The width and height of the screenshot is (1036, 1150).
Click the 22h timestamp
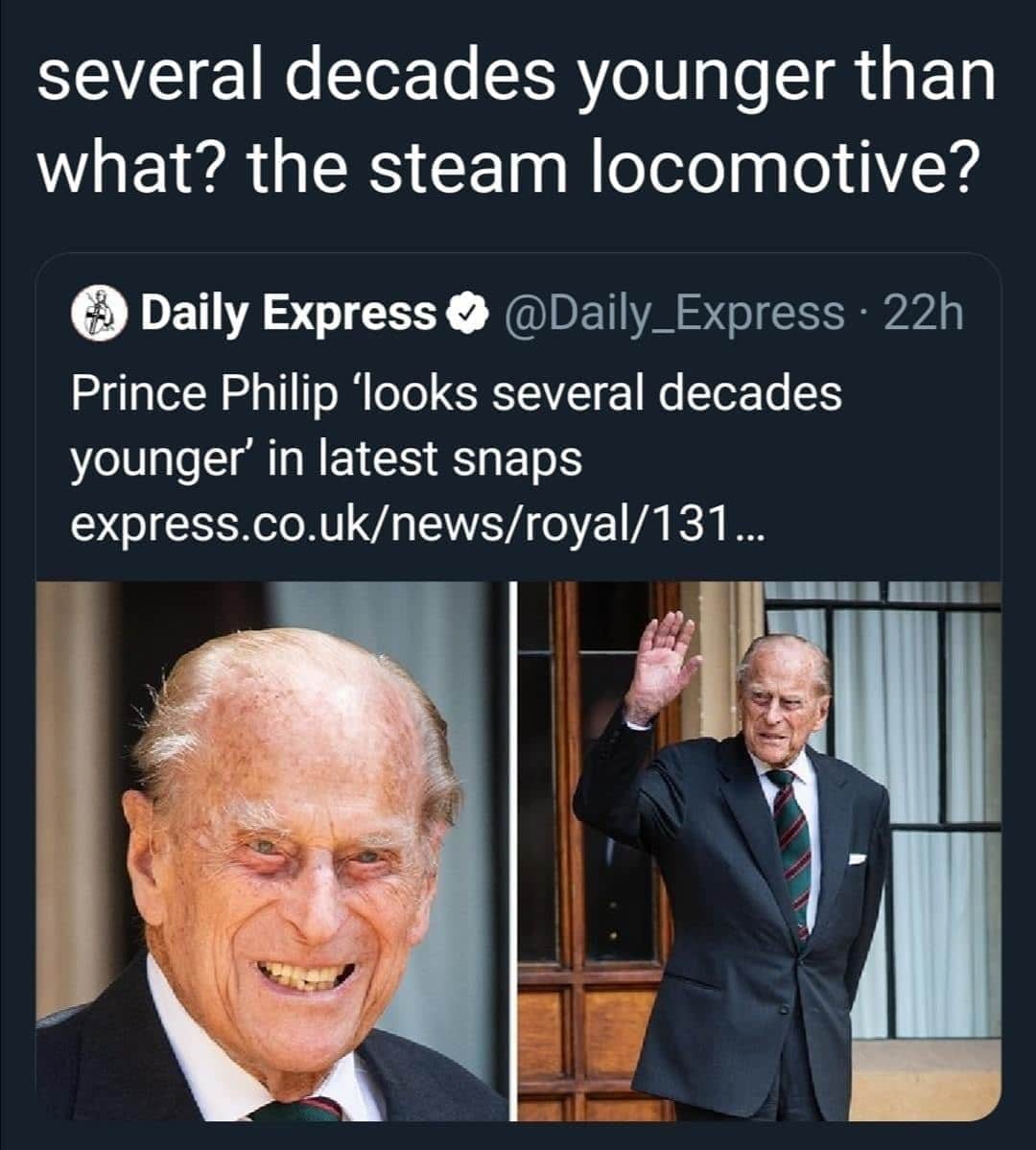tap(922, 313)
